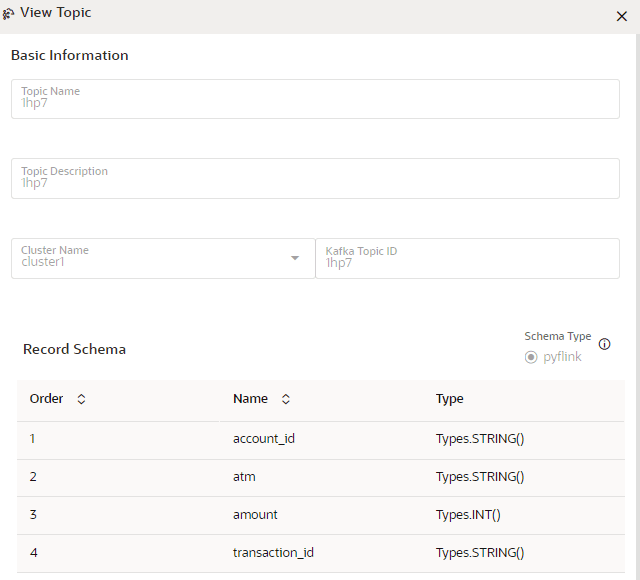This screenshot has height=580, width=640.
Task: Click the Types.STRING() cell for transaction_id
Action: point(480,552)
